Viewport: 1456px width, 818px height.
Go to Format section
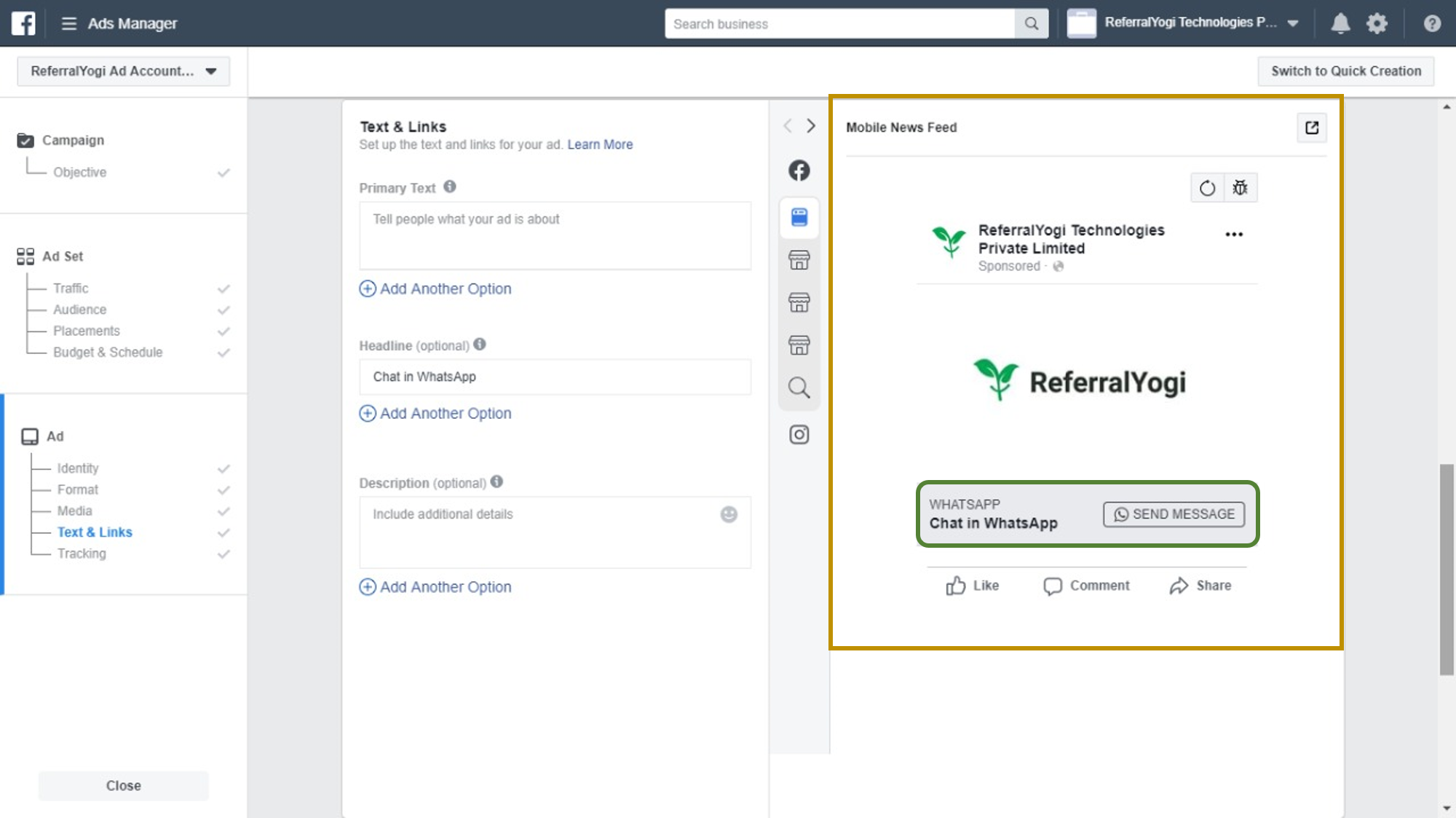78,489
